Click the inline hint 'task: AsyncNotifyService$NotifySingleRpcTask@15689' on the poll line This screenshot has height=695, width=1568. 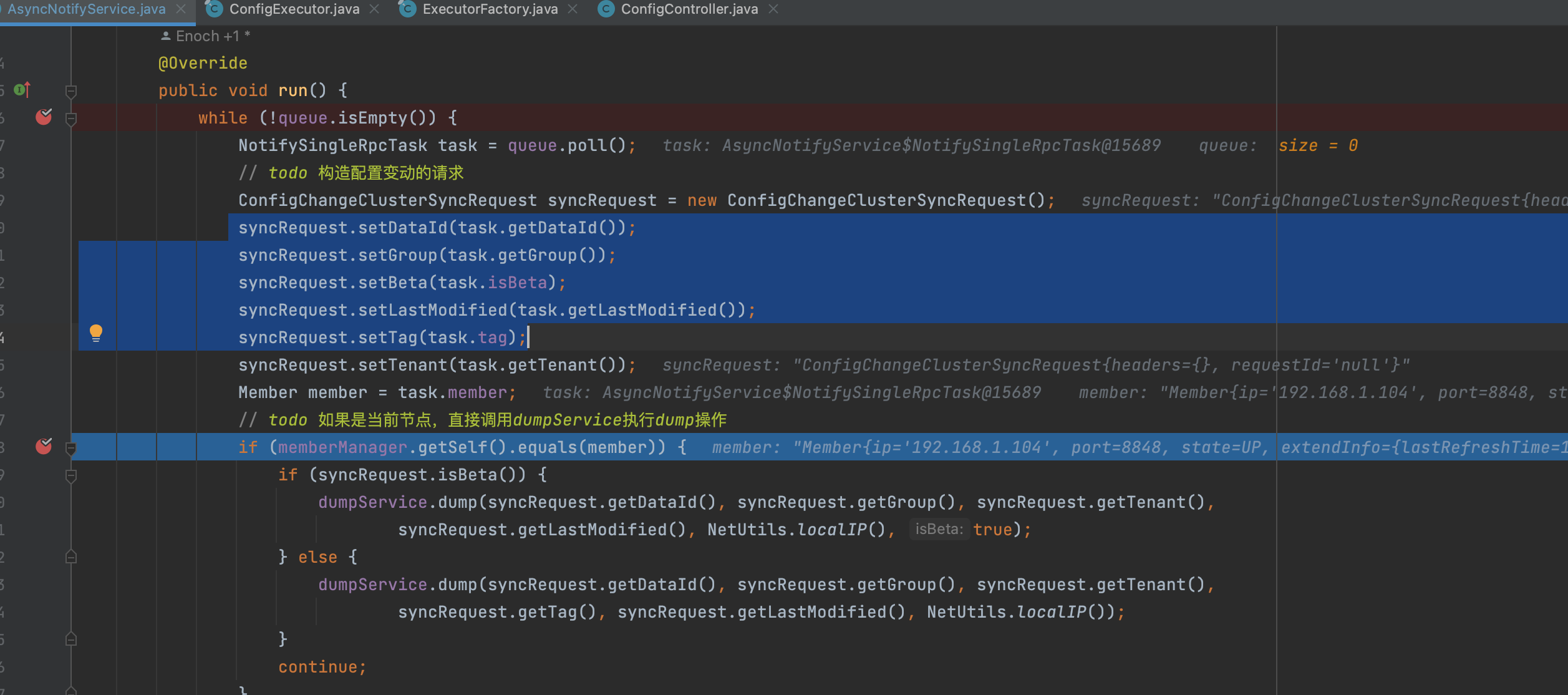coord(911,145)
